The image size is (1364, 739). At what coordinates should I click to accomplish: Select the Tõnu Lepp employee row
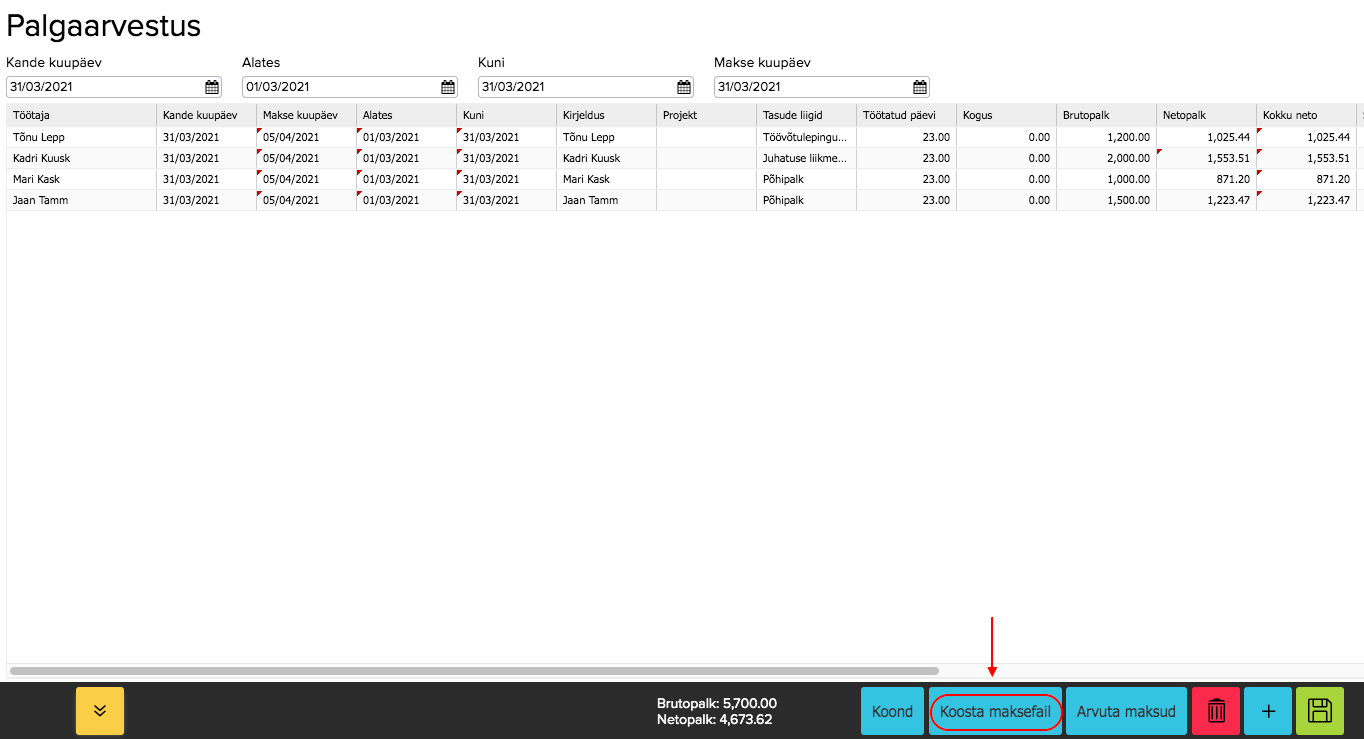point(80,137)
